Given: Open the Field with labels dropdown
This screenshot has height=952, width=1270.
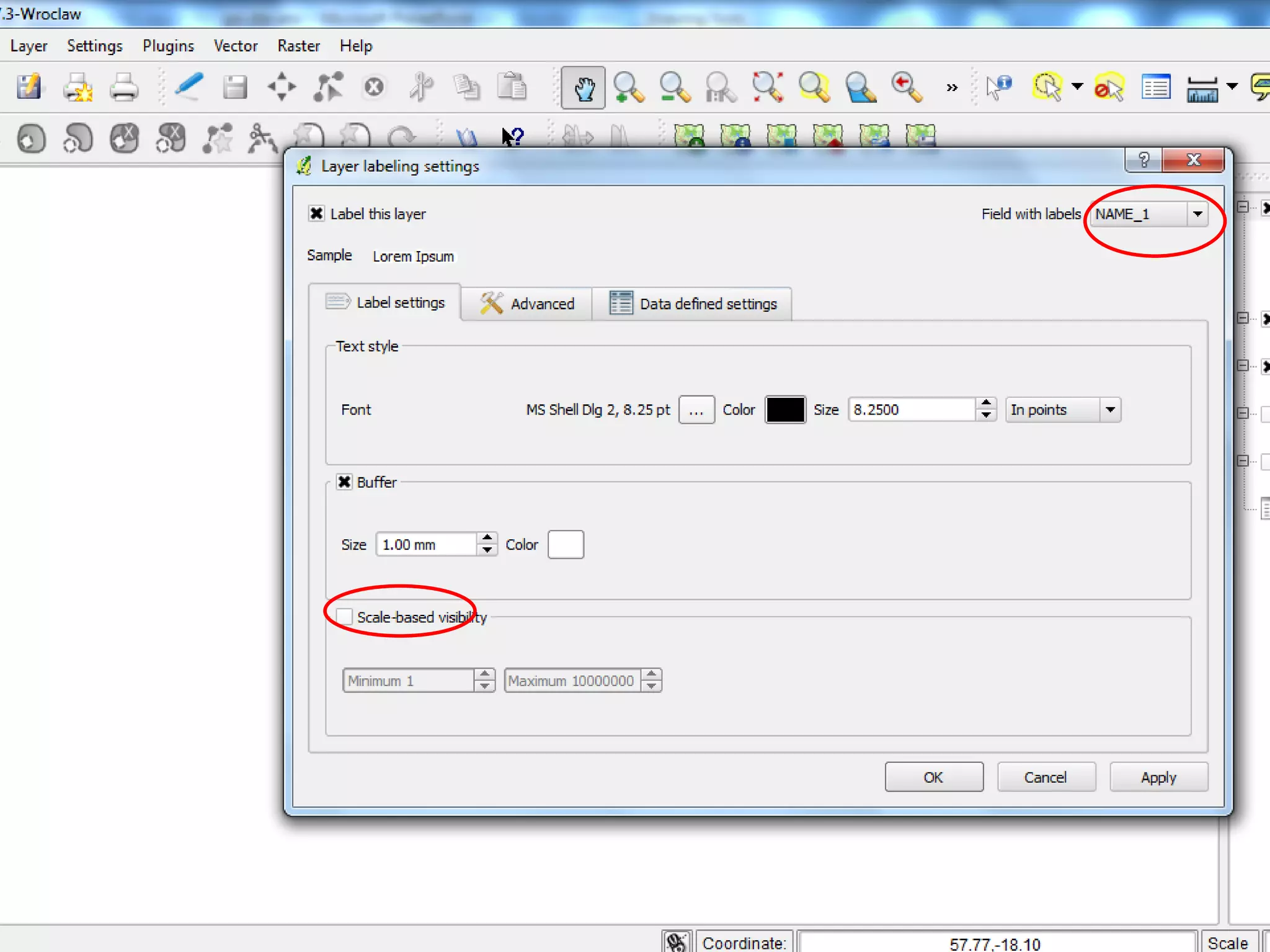Looking at the screenshot, I should coord(1197,214).
